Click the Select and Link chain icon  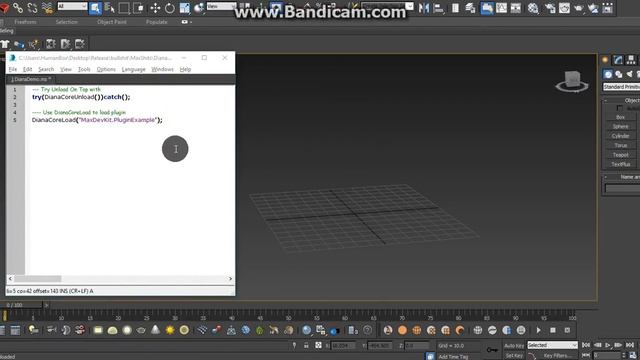click(18, 7)
